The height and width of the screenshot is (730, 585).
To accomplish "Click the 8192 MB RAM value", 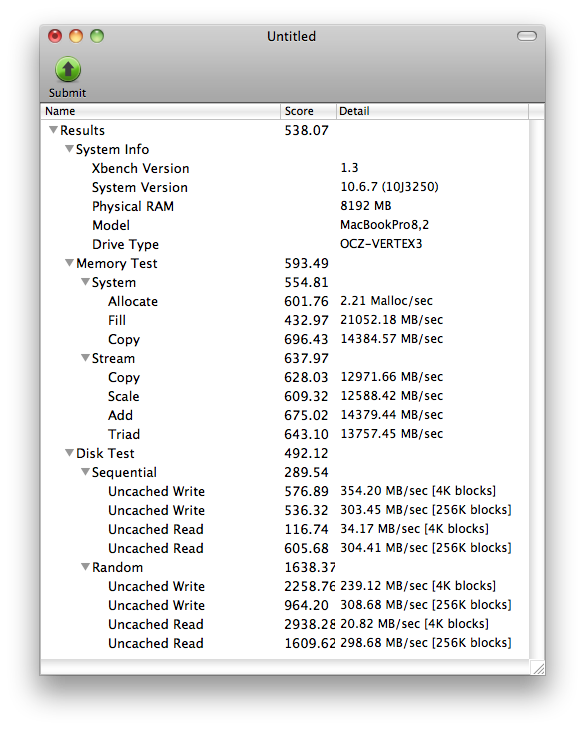I will tap(366, 206).
